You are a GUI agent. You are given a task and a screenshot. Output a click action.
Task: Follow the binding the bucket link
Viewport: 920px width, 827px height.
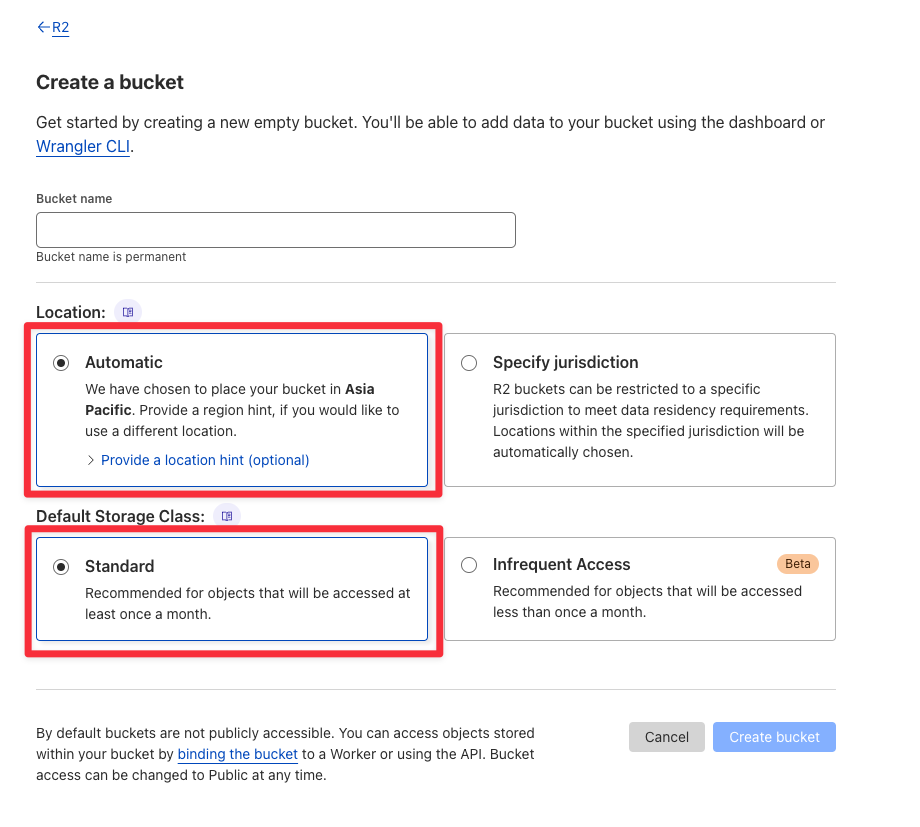pos(238,754)
